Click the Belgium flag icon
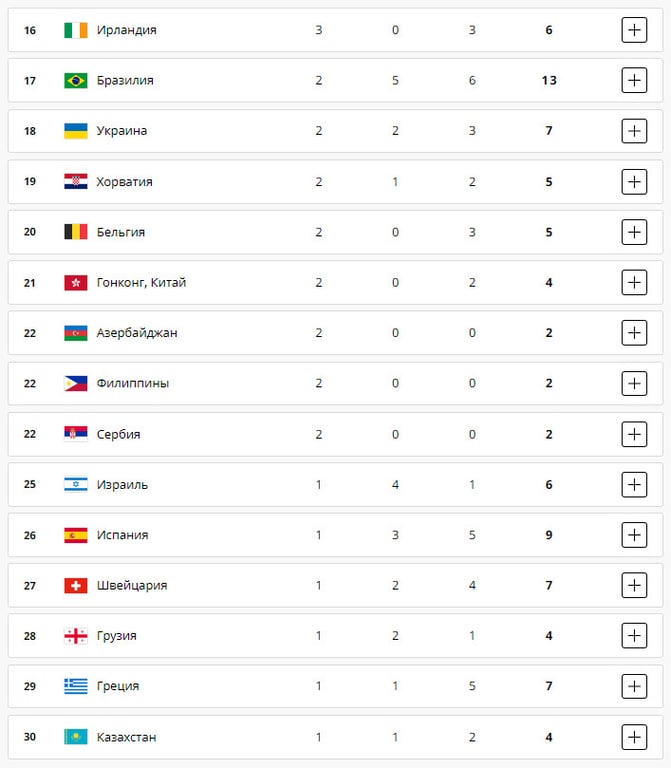 (75, 232)
